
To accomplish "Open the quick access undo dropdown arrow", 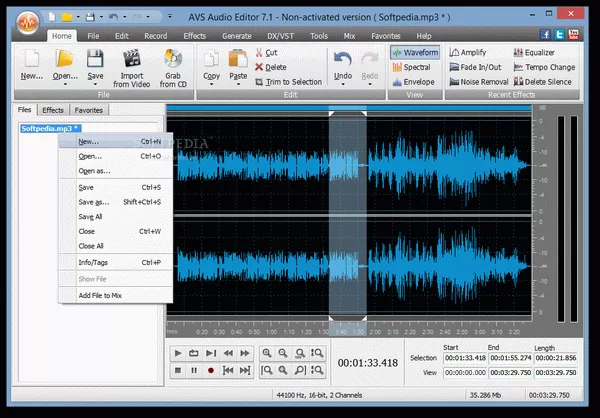I will tap(124, 17).
